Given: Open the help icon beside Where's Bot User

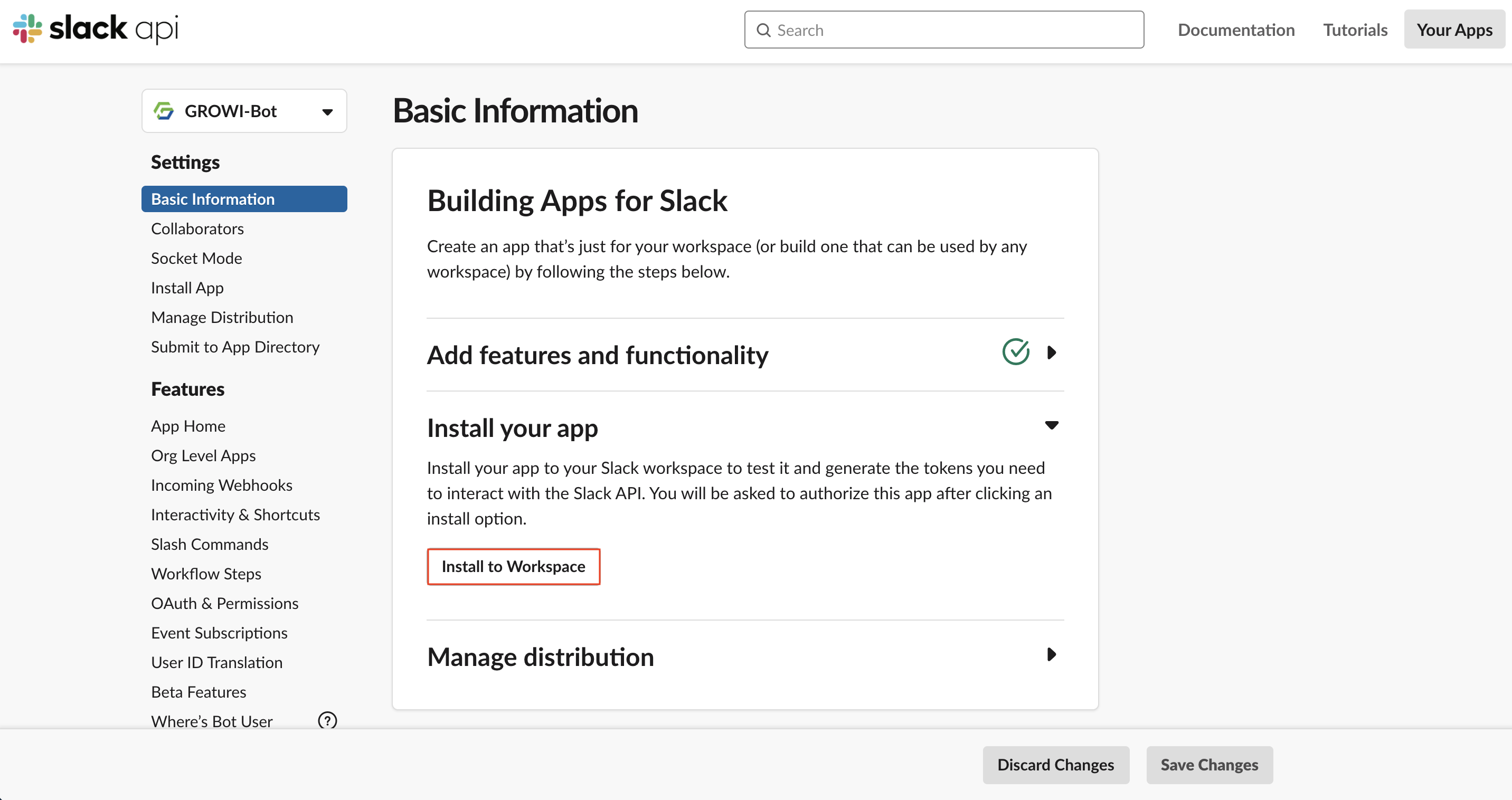Looking at the screenshot, I should [327, 720].
